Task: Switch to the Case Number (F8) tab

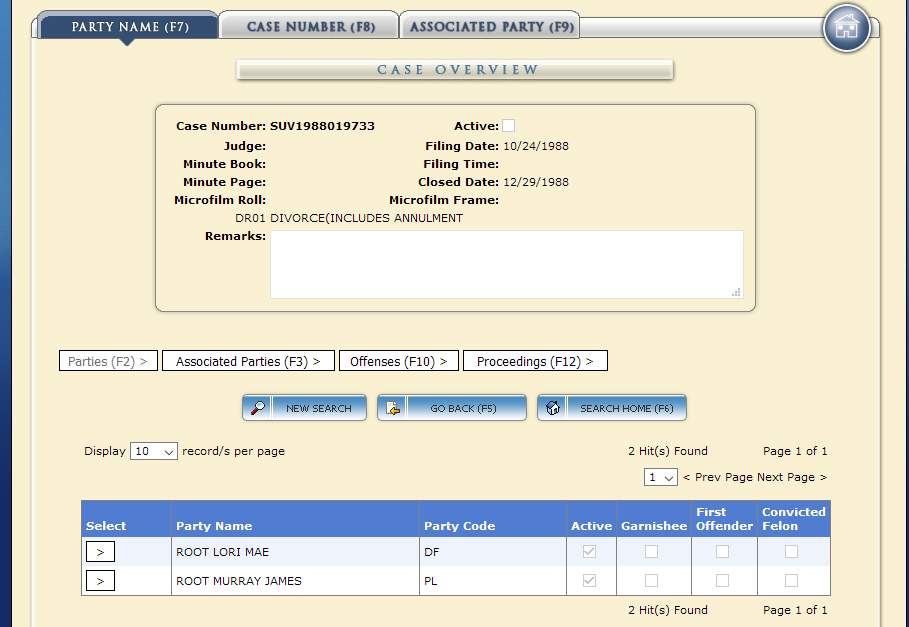Action: pyautogui.click(x=311, y=26)
